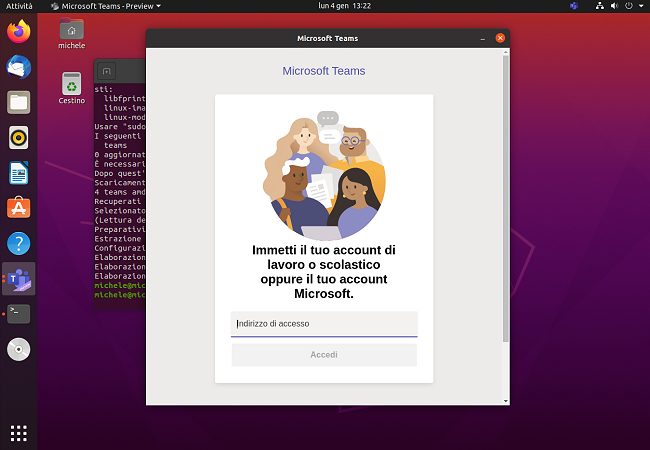The height and width of the screenshot is (450, 650).
Task: Click the Accedi sign-in button
Action: pyautogui.click(x=324, y=355)
